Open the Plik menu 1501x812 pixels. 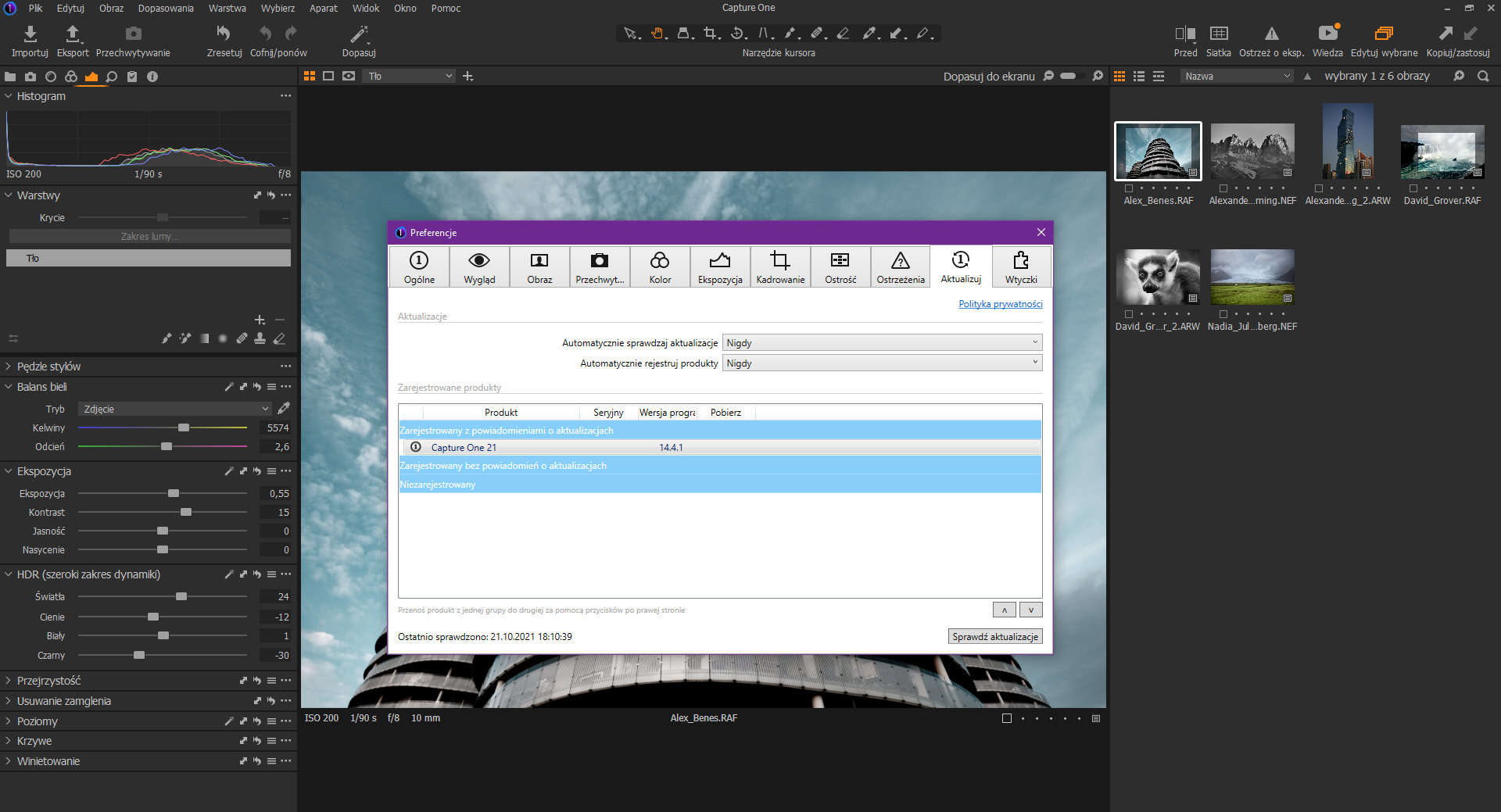36,8
